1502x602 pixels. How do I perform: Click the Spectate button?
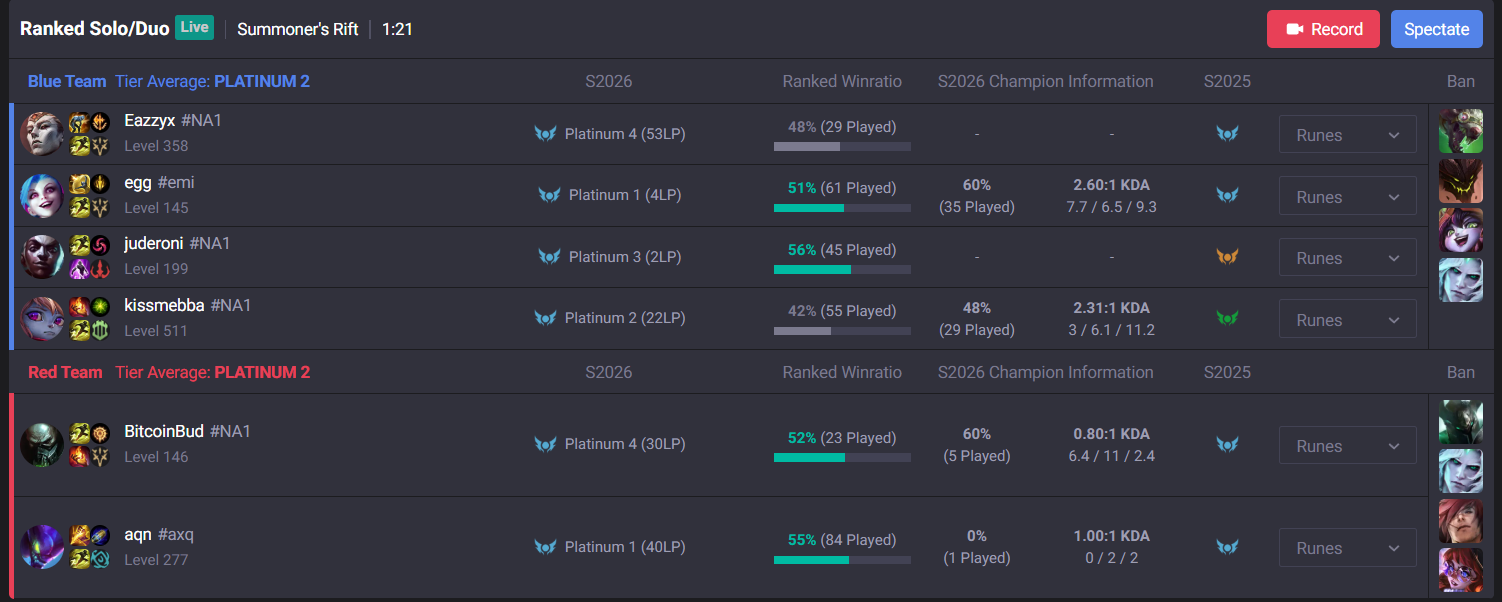(x=1436, y=29)
